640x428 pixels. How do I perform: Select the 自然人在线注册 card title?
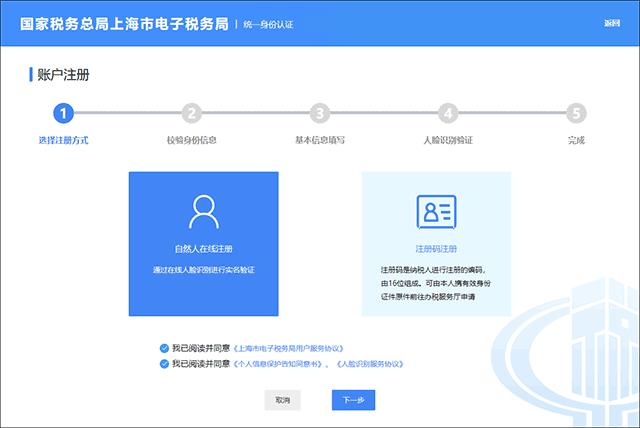tap(203, 248)
